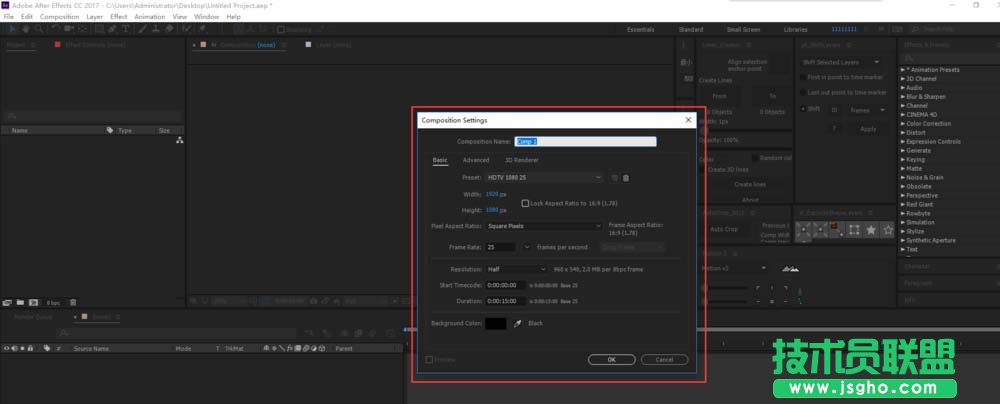
Task: Click the eyedropper next to Background Color
Action: point(517,323)
